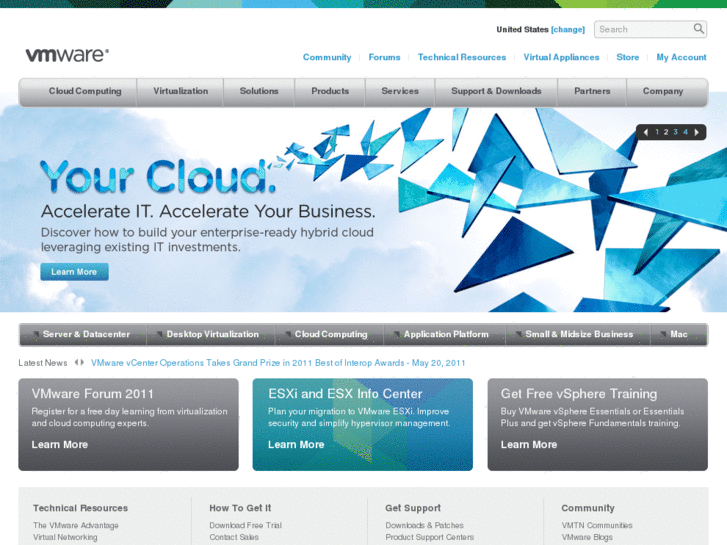Open Partners menu item
Image resolution: width=727 pixels, height=545 pixels.
click(592, 91)
